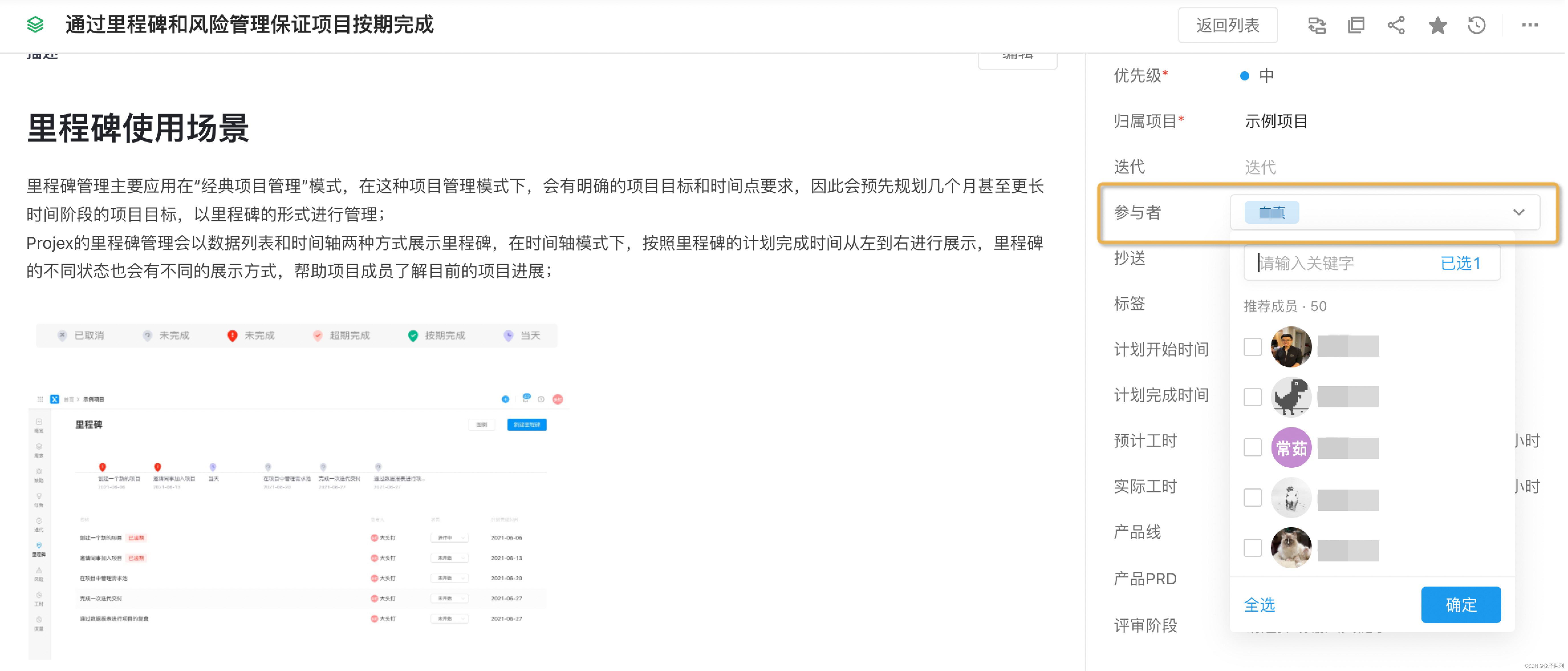This screenshot has height=671, width=1568.
Task: Collapse the 参与者 dropdown arrow
Action: (x=1518, y=213)
